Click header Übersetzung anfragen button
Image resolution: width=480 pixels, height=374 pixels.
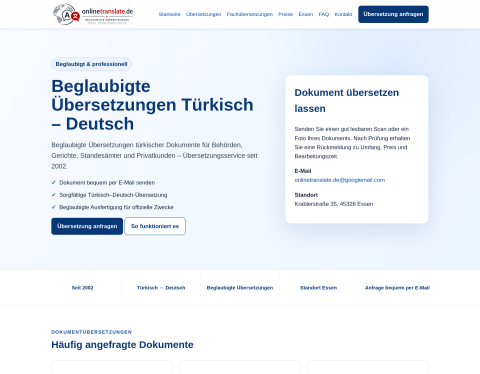point(393,14)
